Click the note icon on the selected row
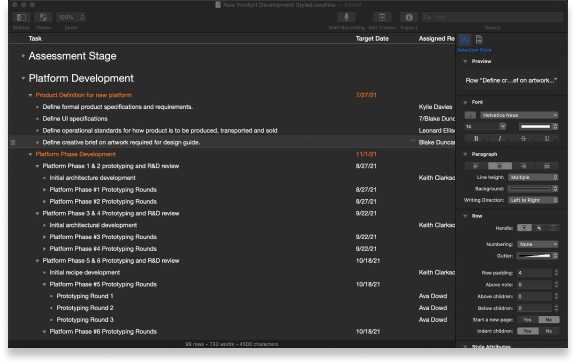The image size is (576, 364). tap(413, 141)
